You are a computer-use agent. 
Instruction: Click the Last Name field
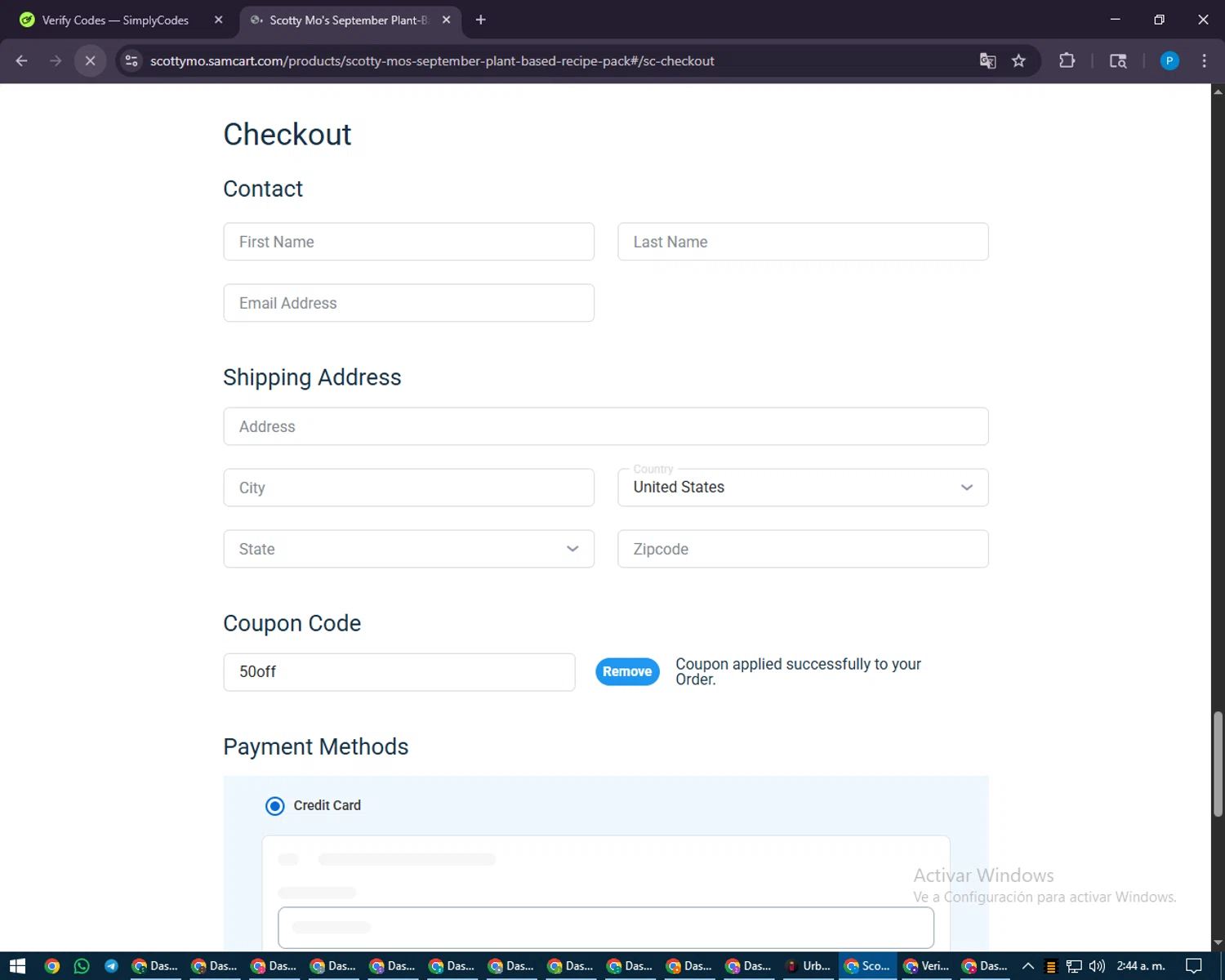803,242
